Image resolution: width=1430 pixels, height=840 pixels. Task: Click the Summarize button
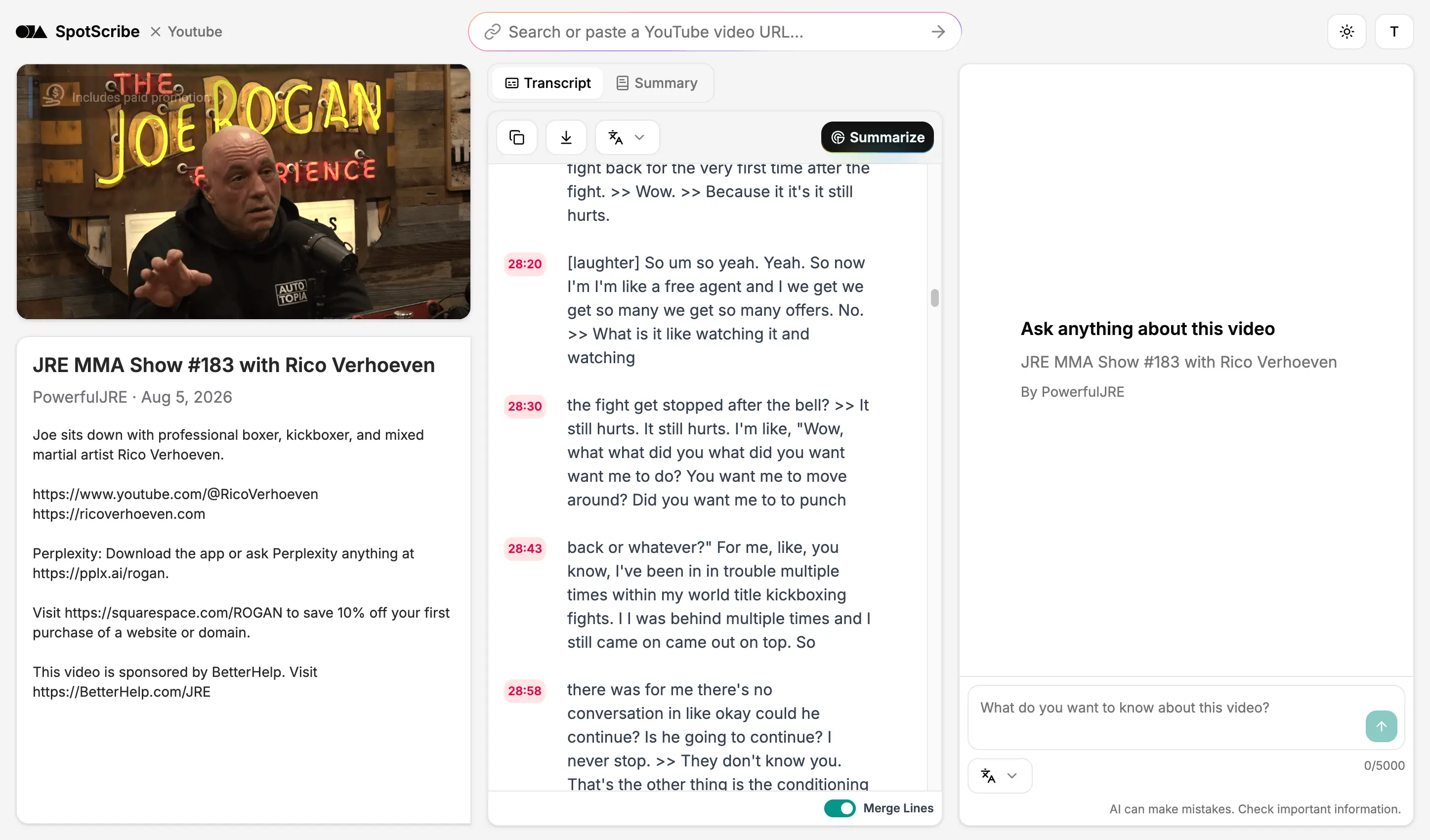point(877,137)
